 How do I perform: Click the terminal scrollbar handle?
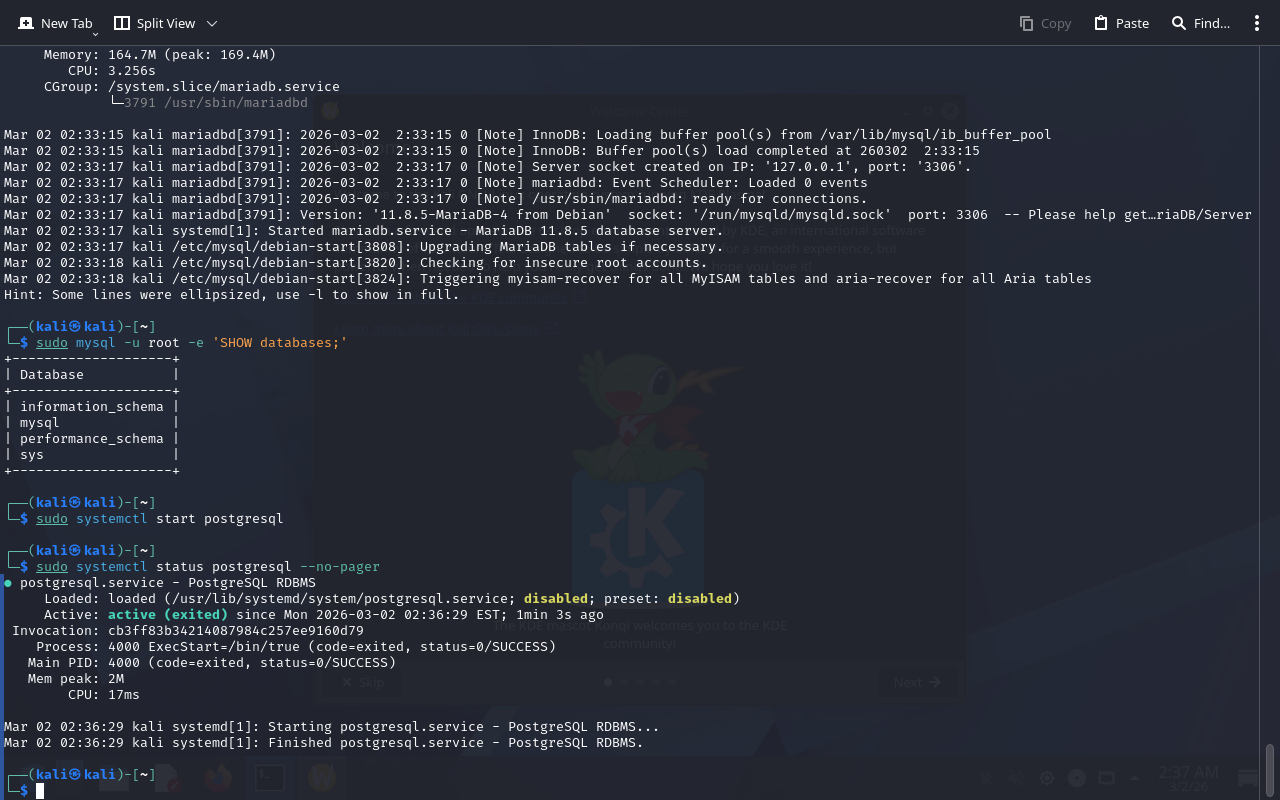point(1270,768)
